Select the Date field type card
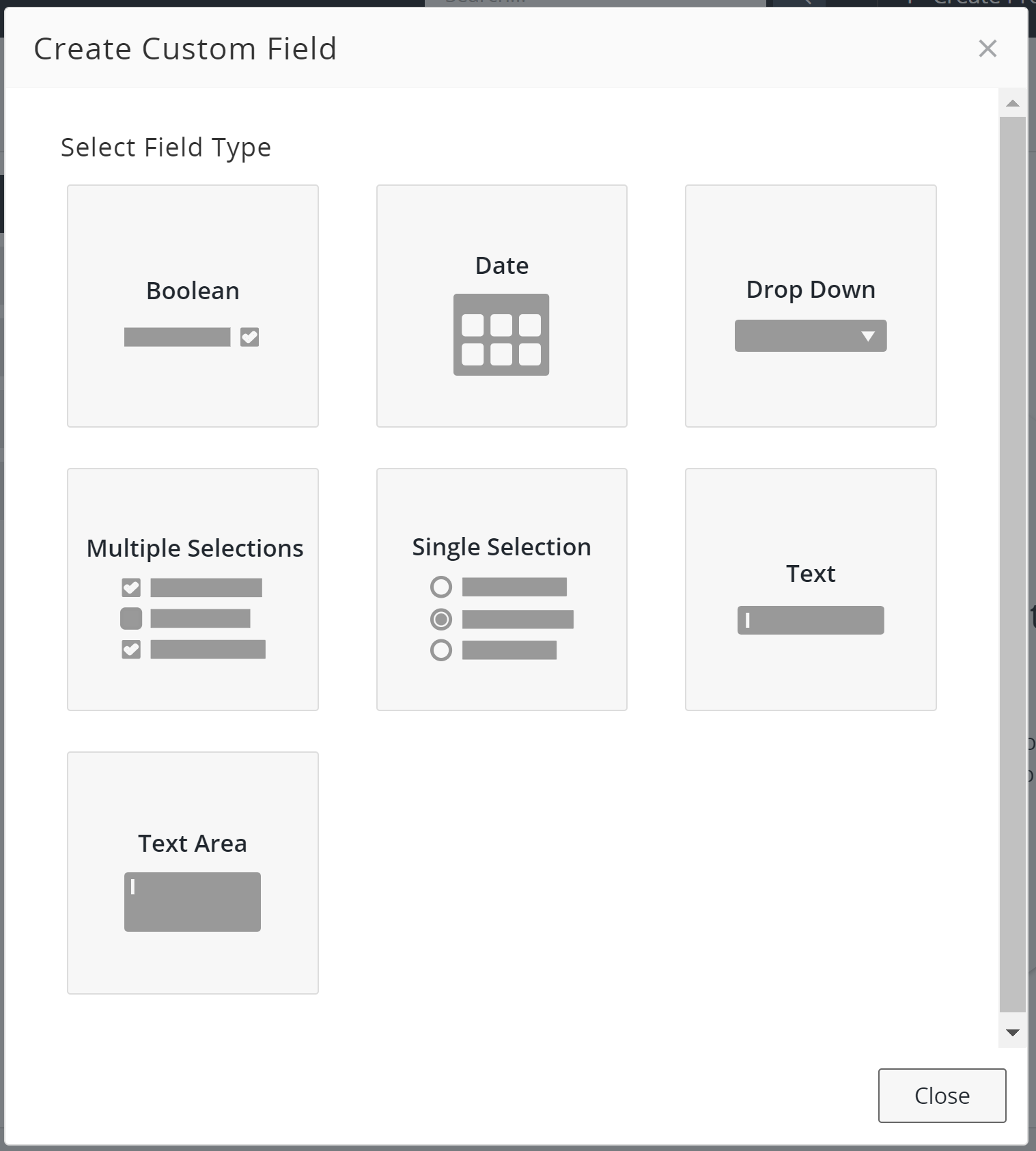The width and height of the screenshot is (1036, 1151). 502,306
